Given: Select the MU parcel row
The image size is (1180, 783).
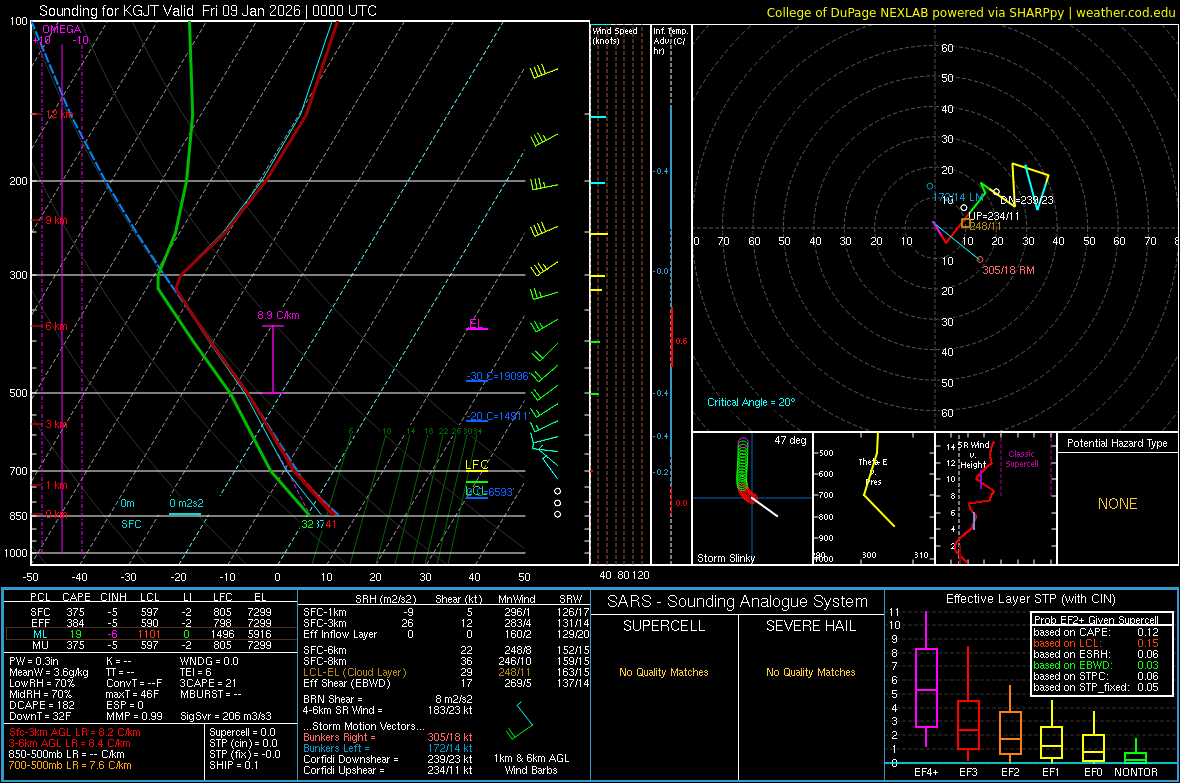Looking at the screenshot, I should 150,644.
